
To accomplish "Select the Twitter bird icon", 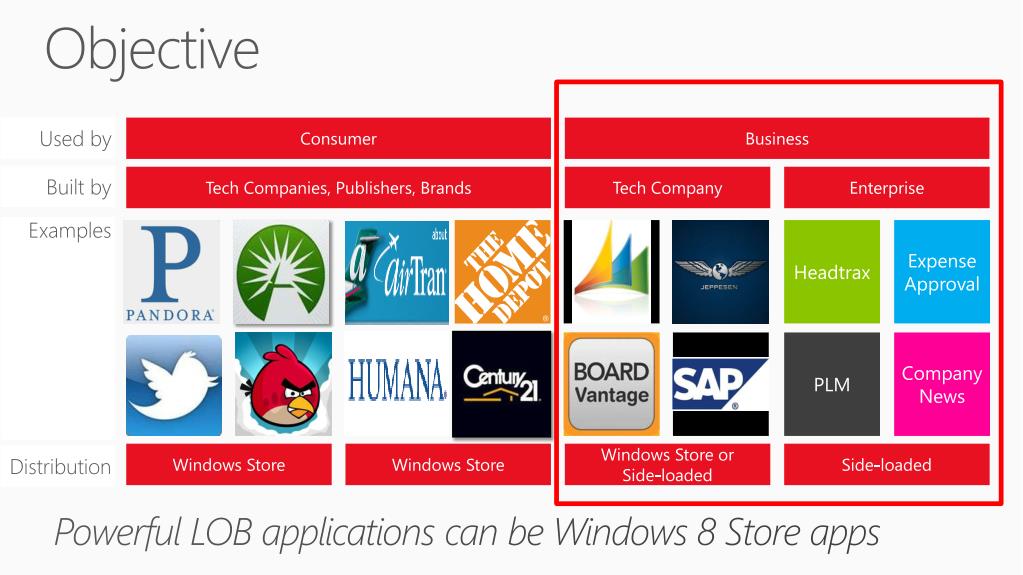I will 174,385.
